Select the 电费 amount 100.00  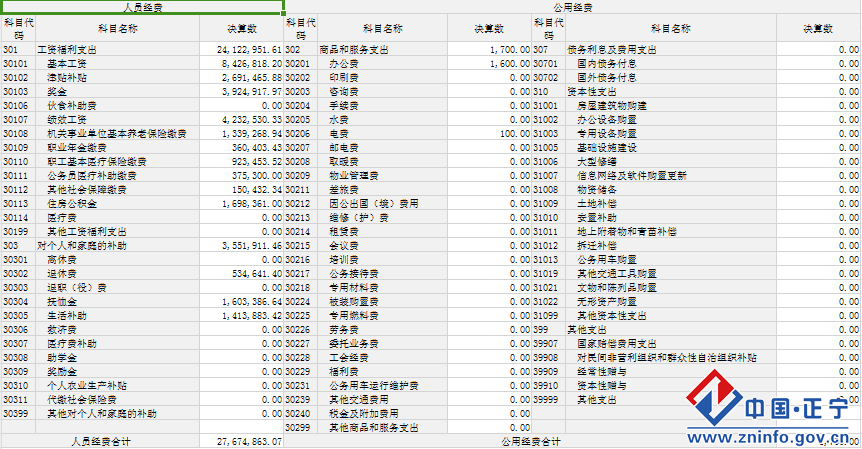489,134
